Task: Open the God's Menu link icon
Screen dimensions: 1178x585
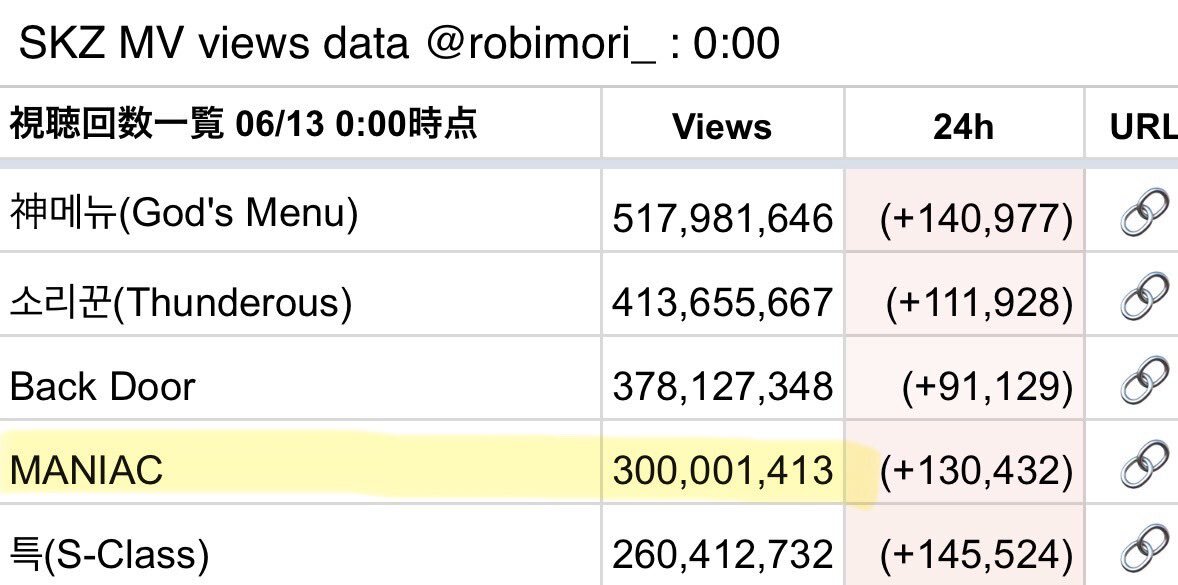Action: 1145,213
